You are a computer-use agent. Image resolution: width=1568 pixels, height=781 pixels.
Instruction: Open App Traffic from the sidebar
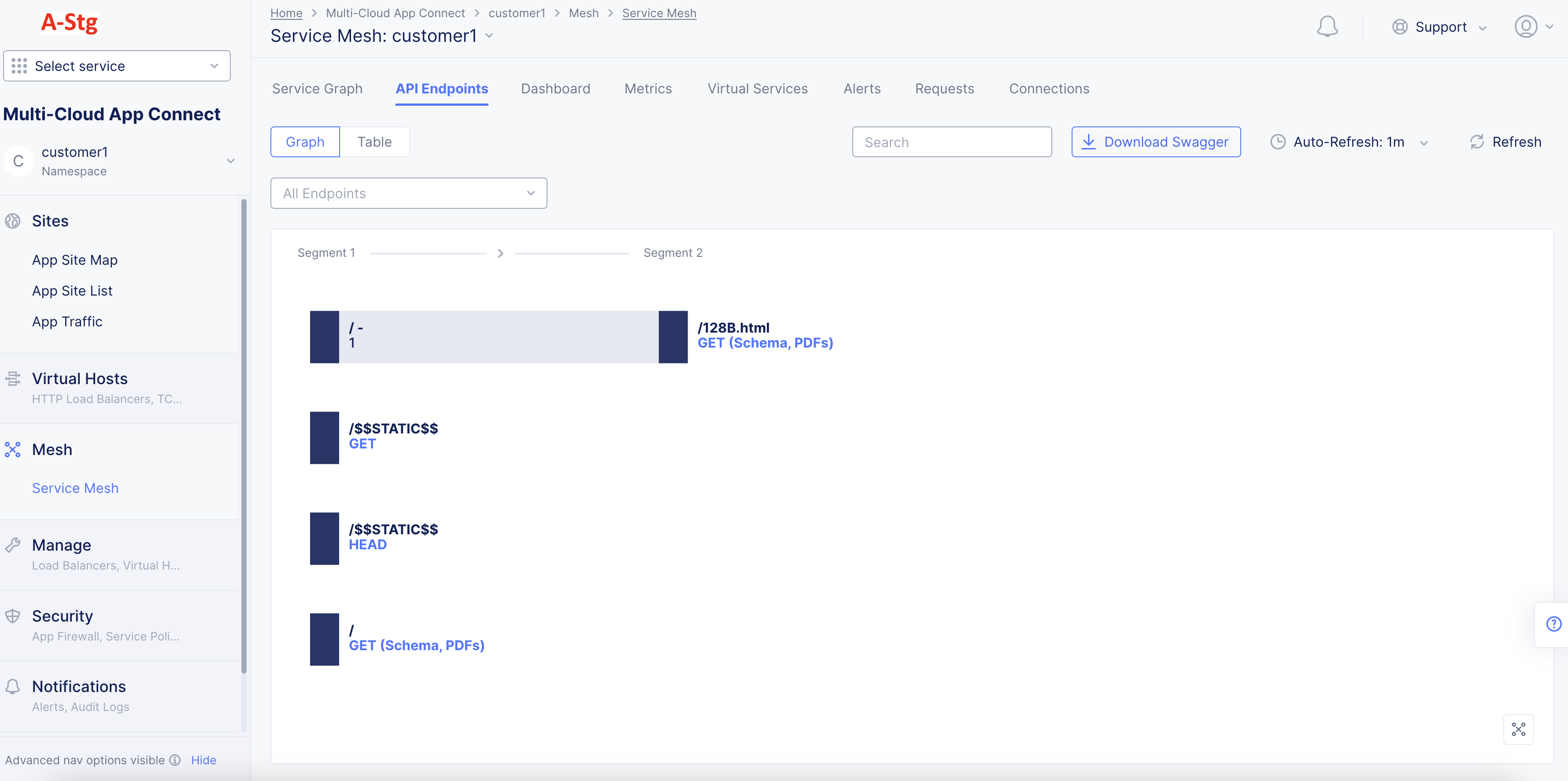[67, 322]
